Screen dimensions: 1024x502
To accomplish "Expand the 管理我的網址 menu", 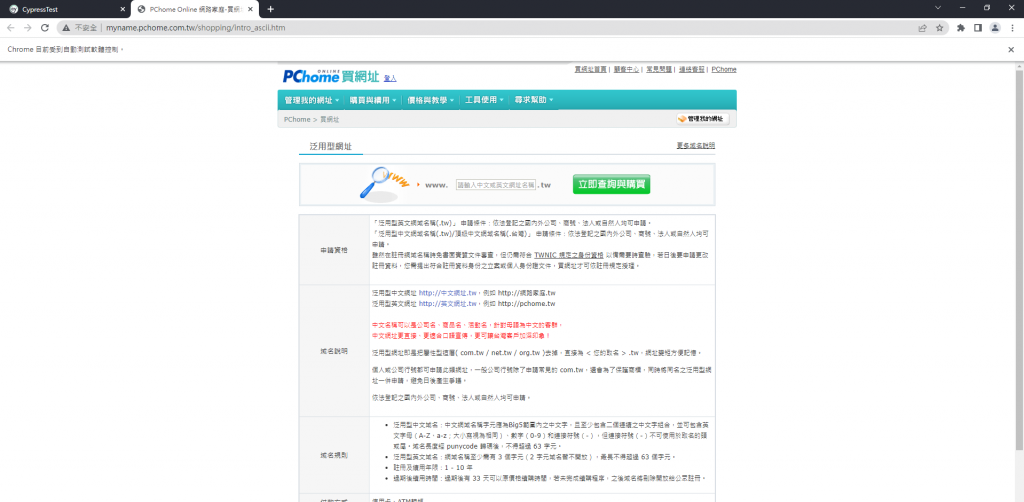I will point(312,100).
